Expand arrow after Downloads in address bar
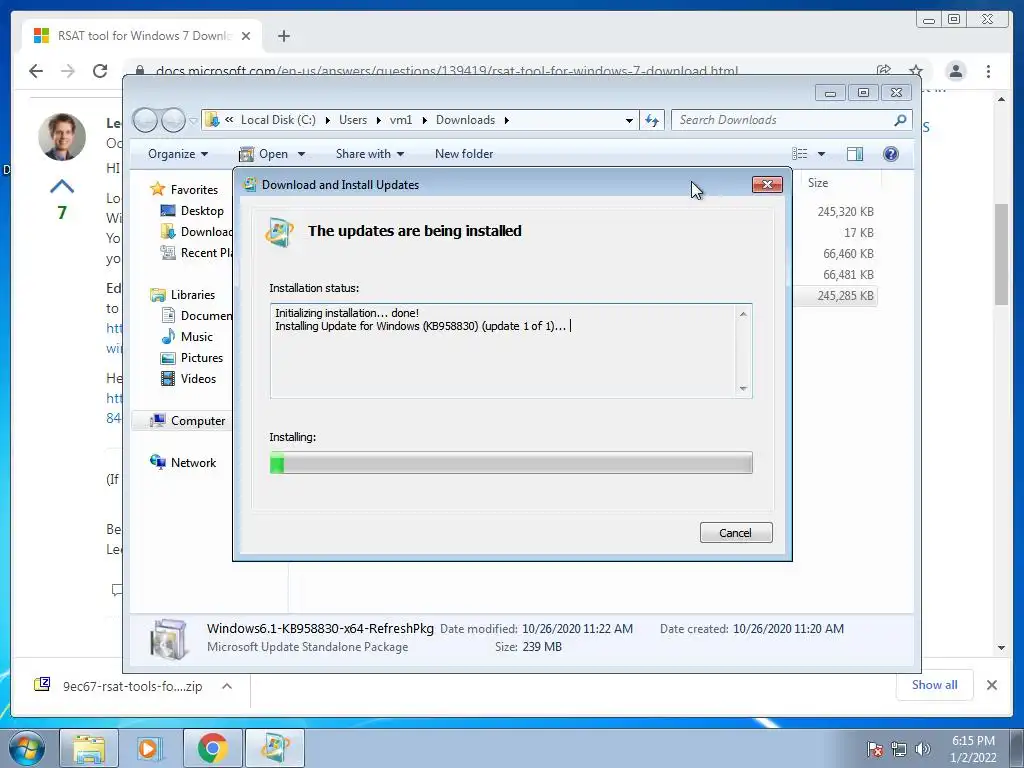This screenshot has width=1024, height=768. point(507,120)
